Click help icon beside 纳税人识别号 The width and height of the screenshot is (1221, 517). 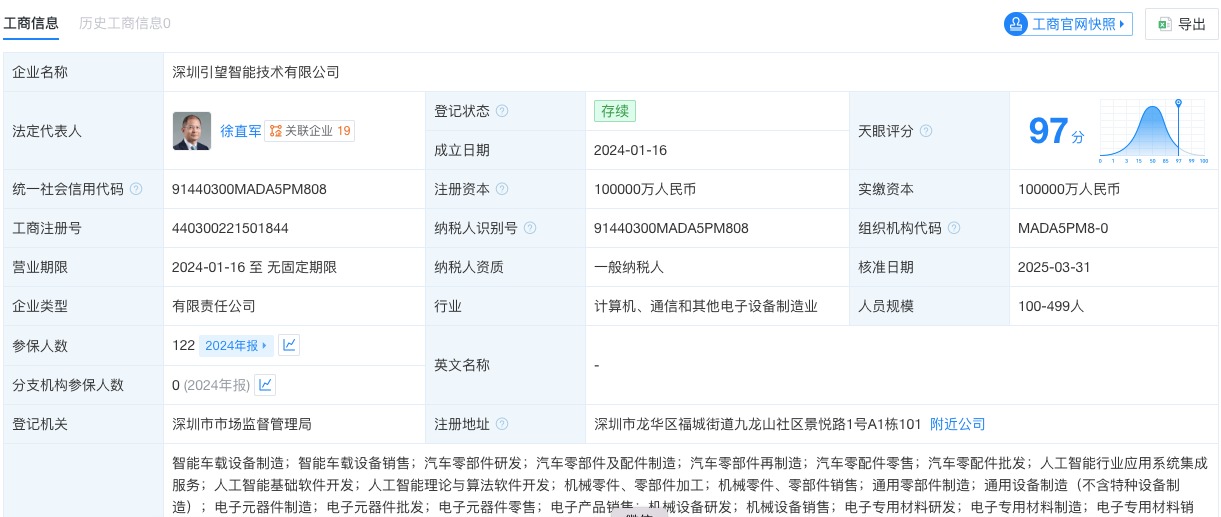530,228
